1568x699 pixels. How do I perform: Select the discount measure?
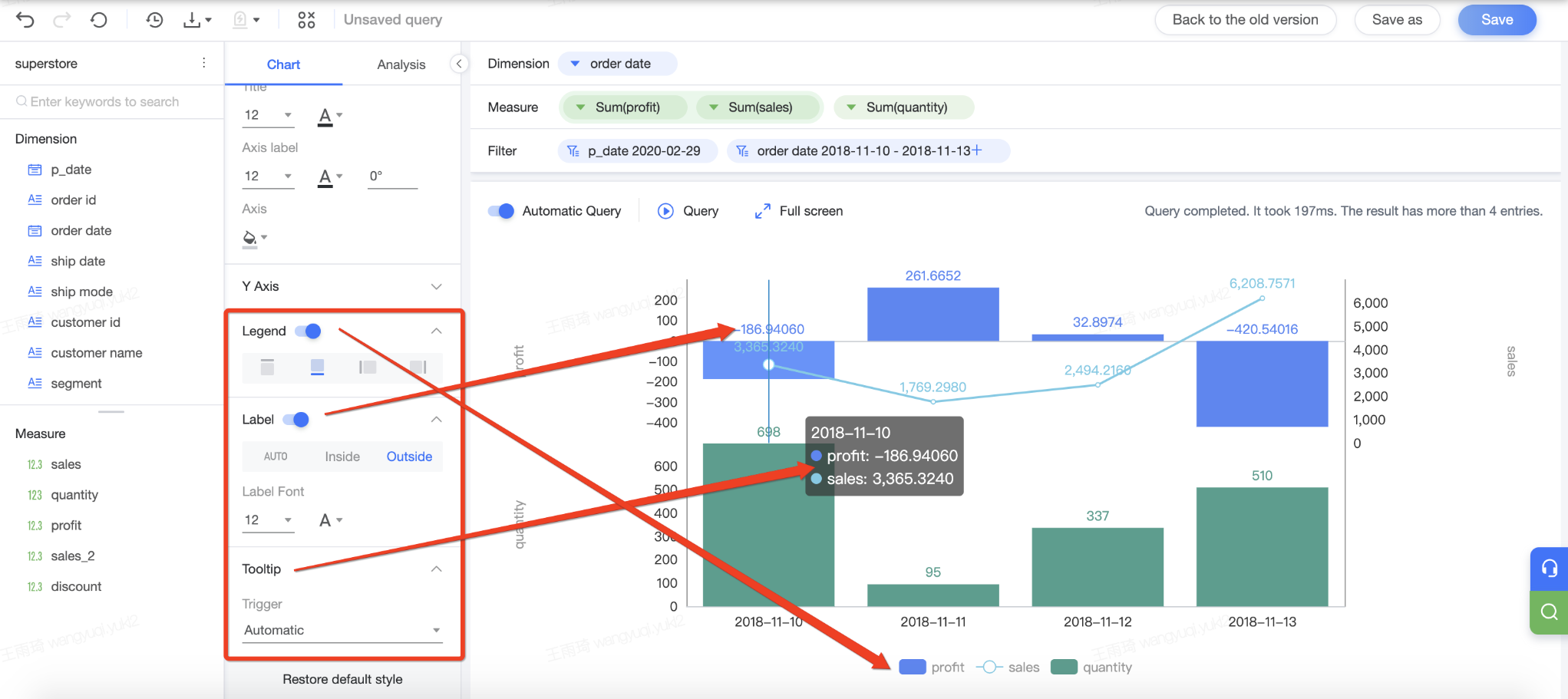tap(76, 587)
